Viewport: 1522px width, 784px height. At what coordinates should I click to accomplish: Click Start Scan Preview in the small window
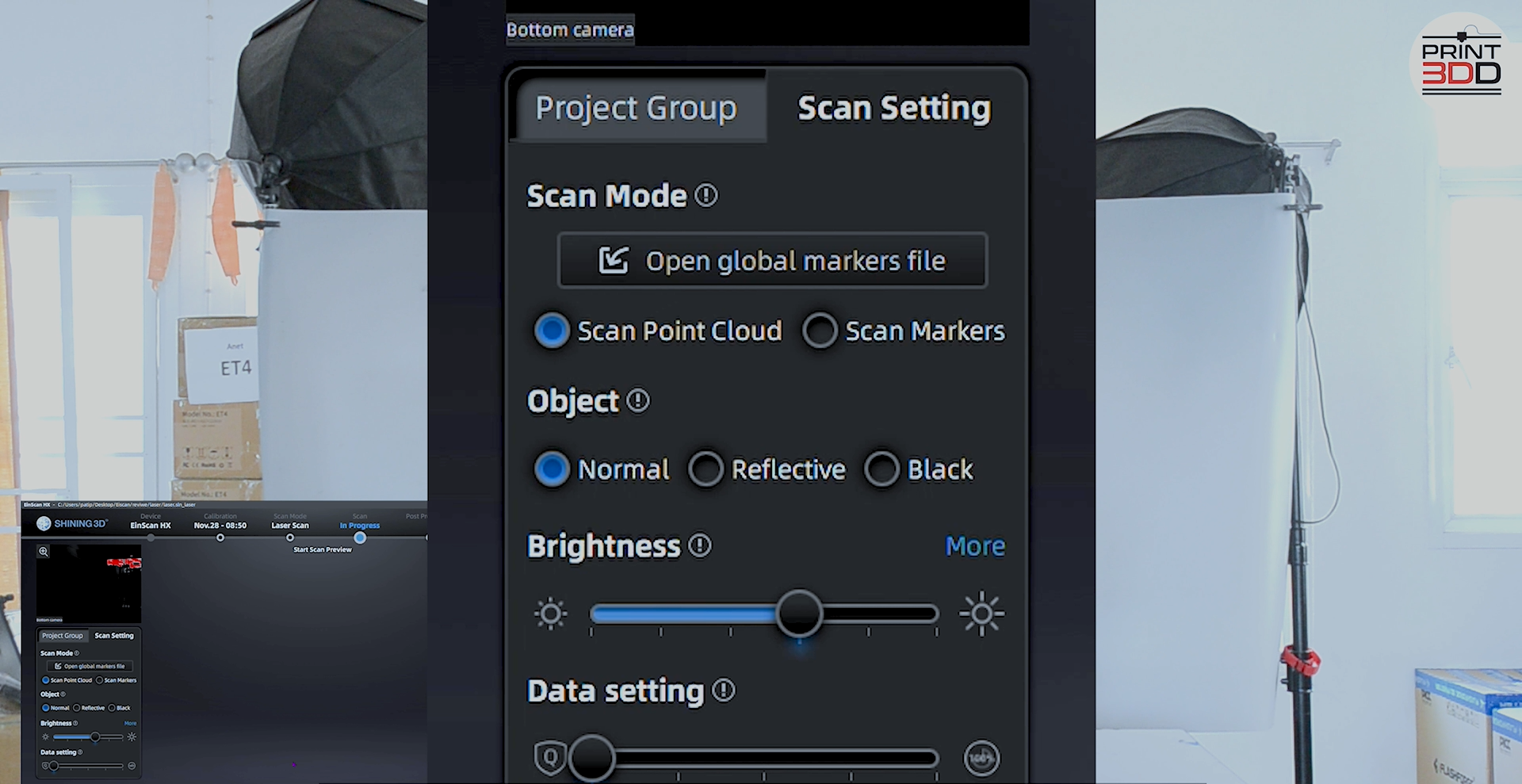point(323,549)
